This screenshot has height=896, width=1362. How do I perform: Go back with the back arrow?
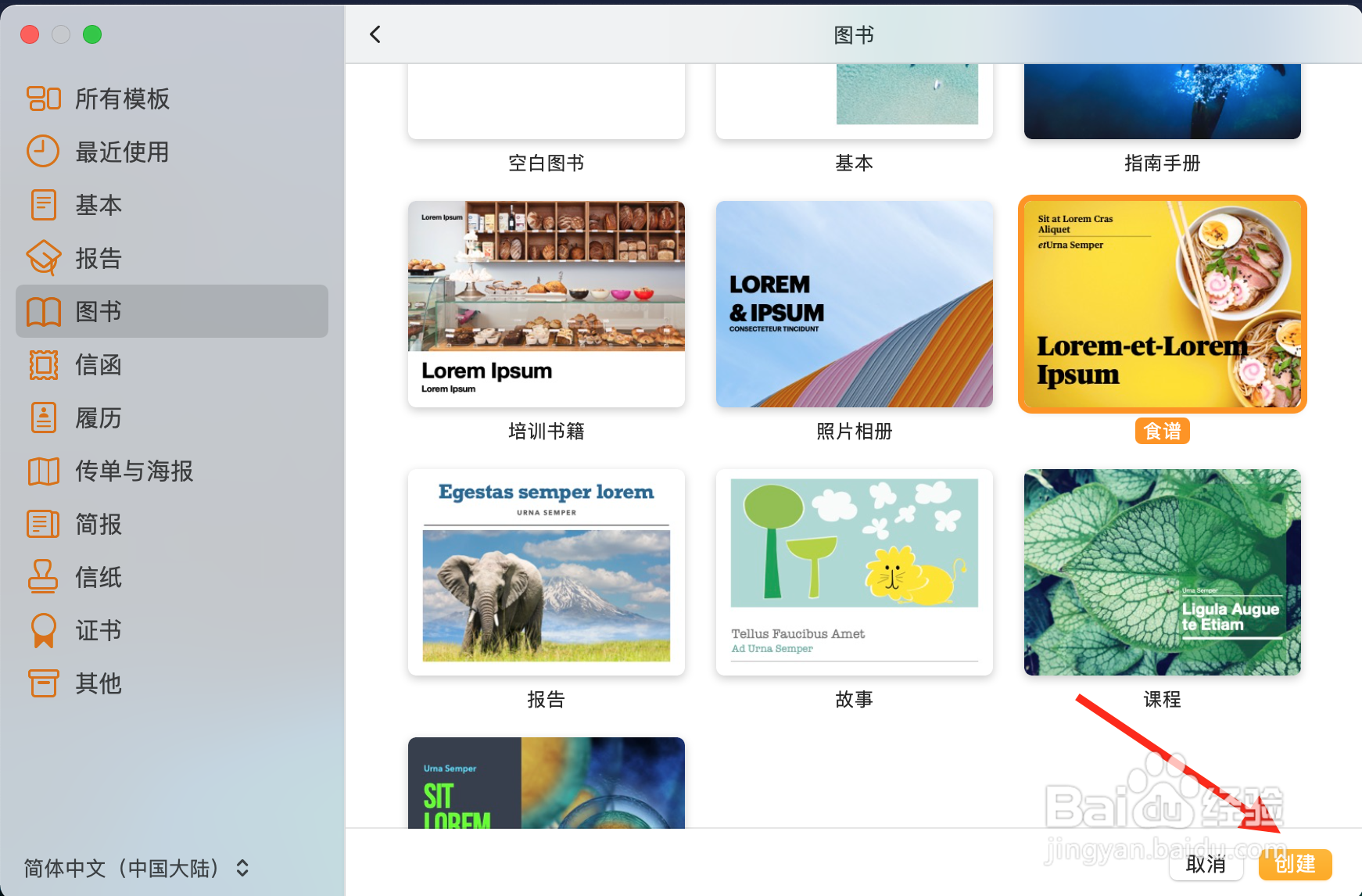375,34
